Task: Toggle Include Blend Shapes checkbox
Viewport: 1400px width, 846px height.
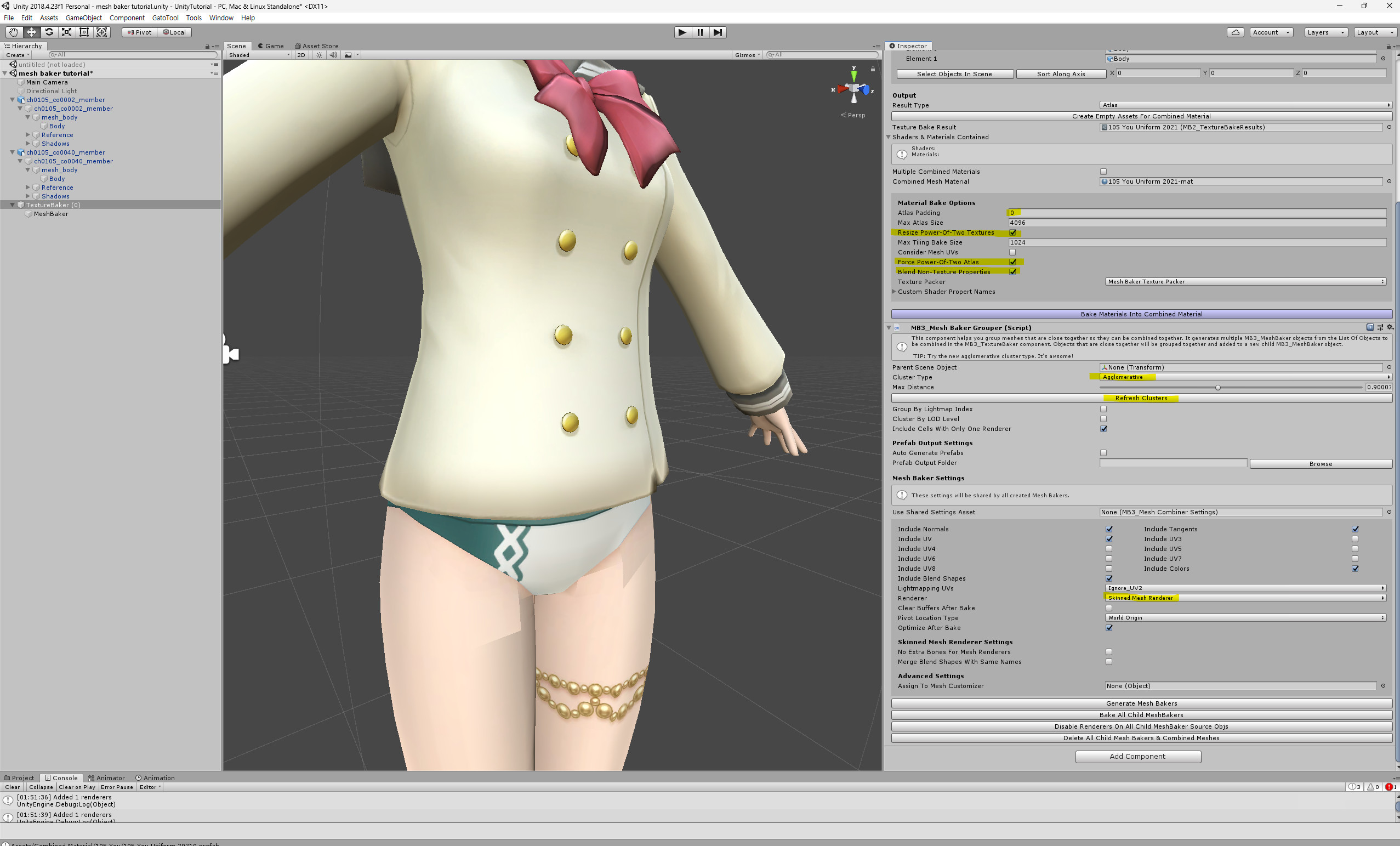Action: (1108, 578)
